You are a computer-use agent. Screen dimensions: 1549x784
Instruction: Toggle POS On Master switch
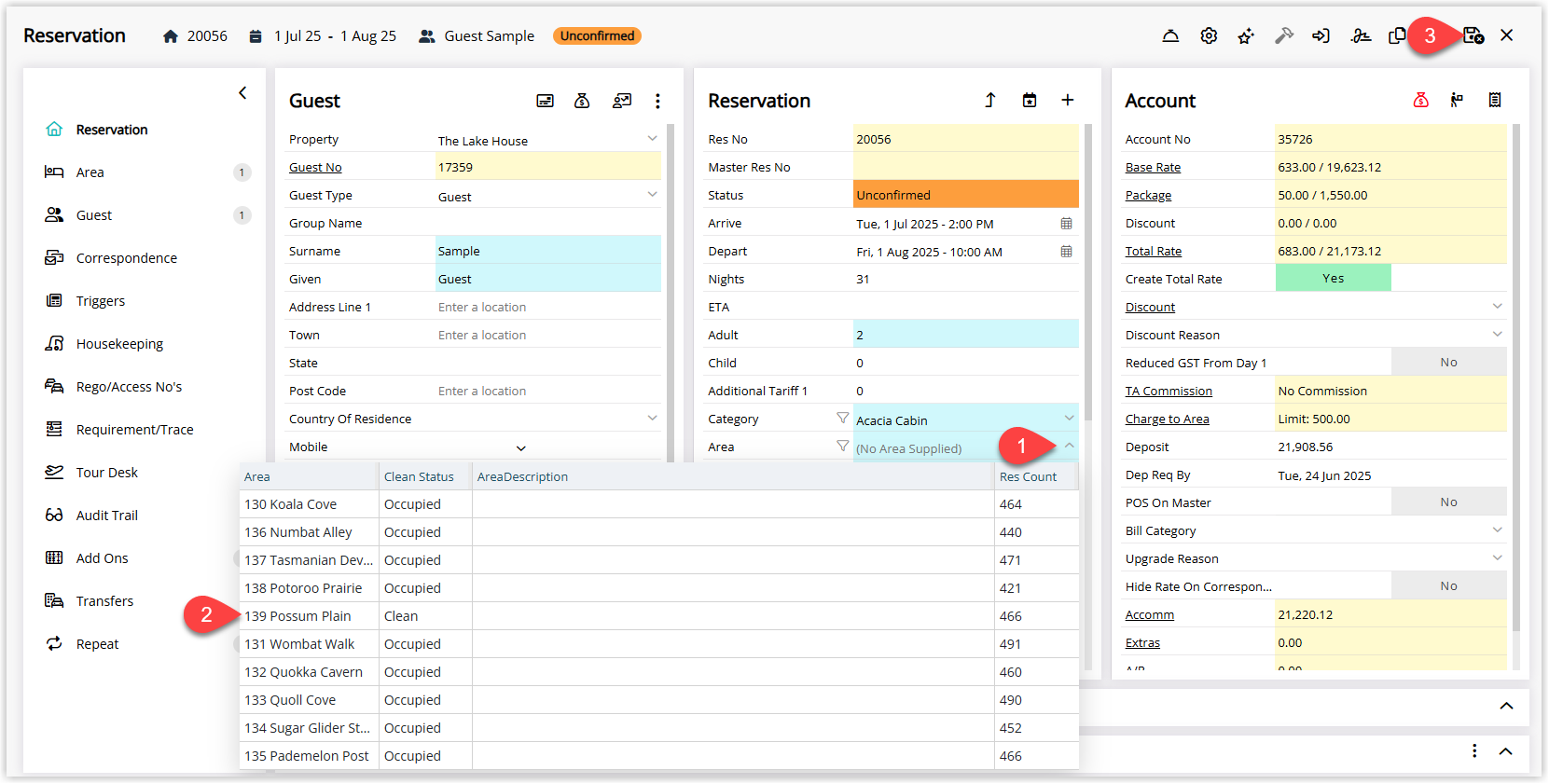pos(1448,502)
